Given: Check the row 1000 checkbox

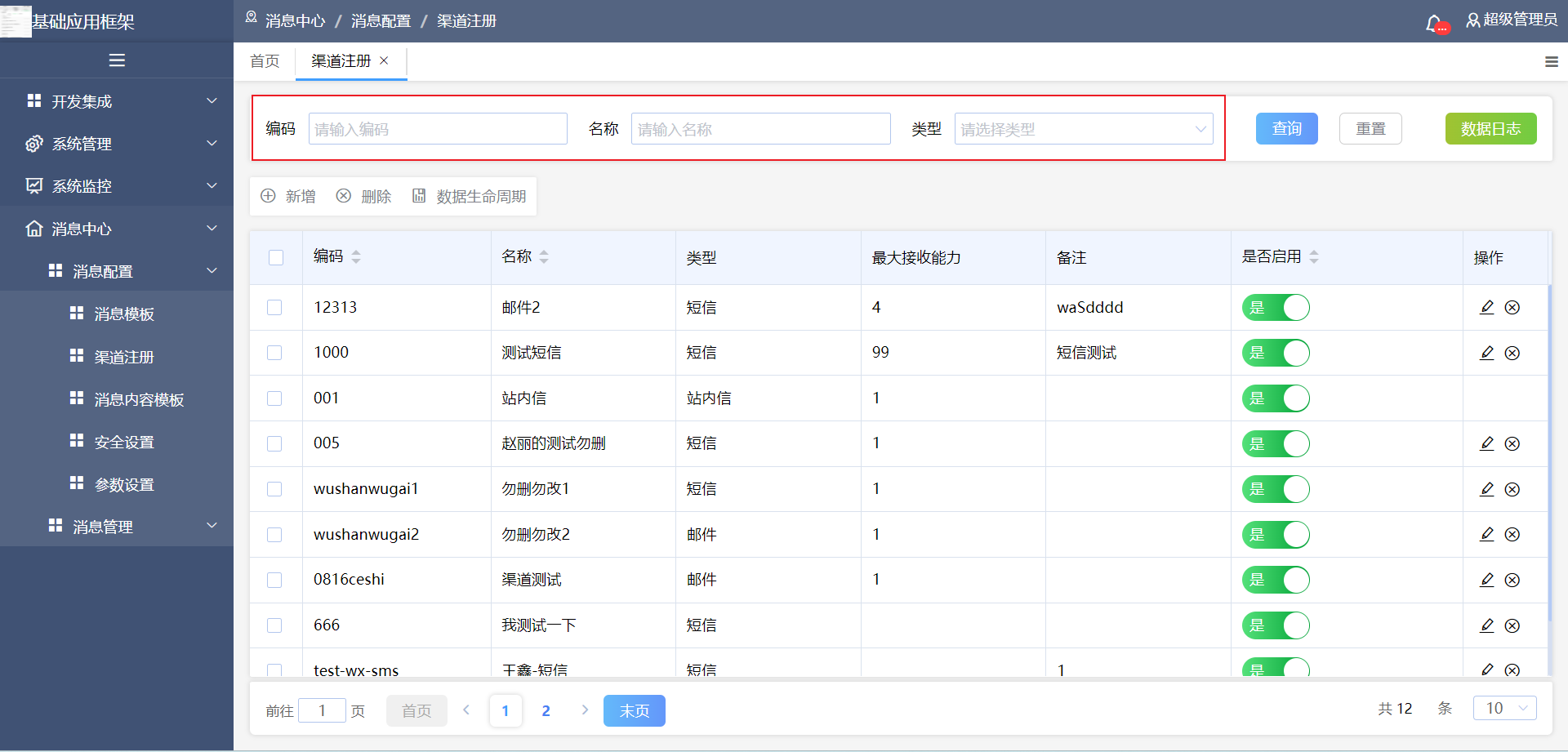Looking at the screenshot, I should (x=274, y=353).
